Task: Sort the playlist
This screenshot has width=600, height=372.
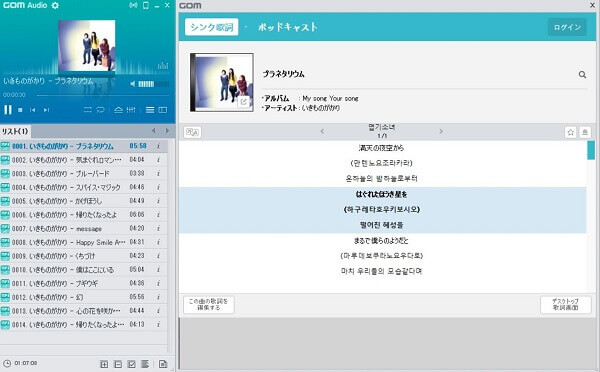Action: point(145,364)
